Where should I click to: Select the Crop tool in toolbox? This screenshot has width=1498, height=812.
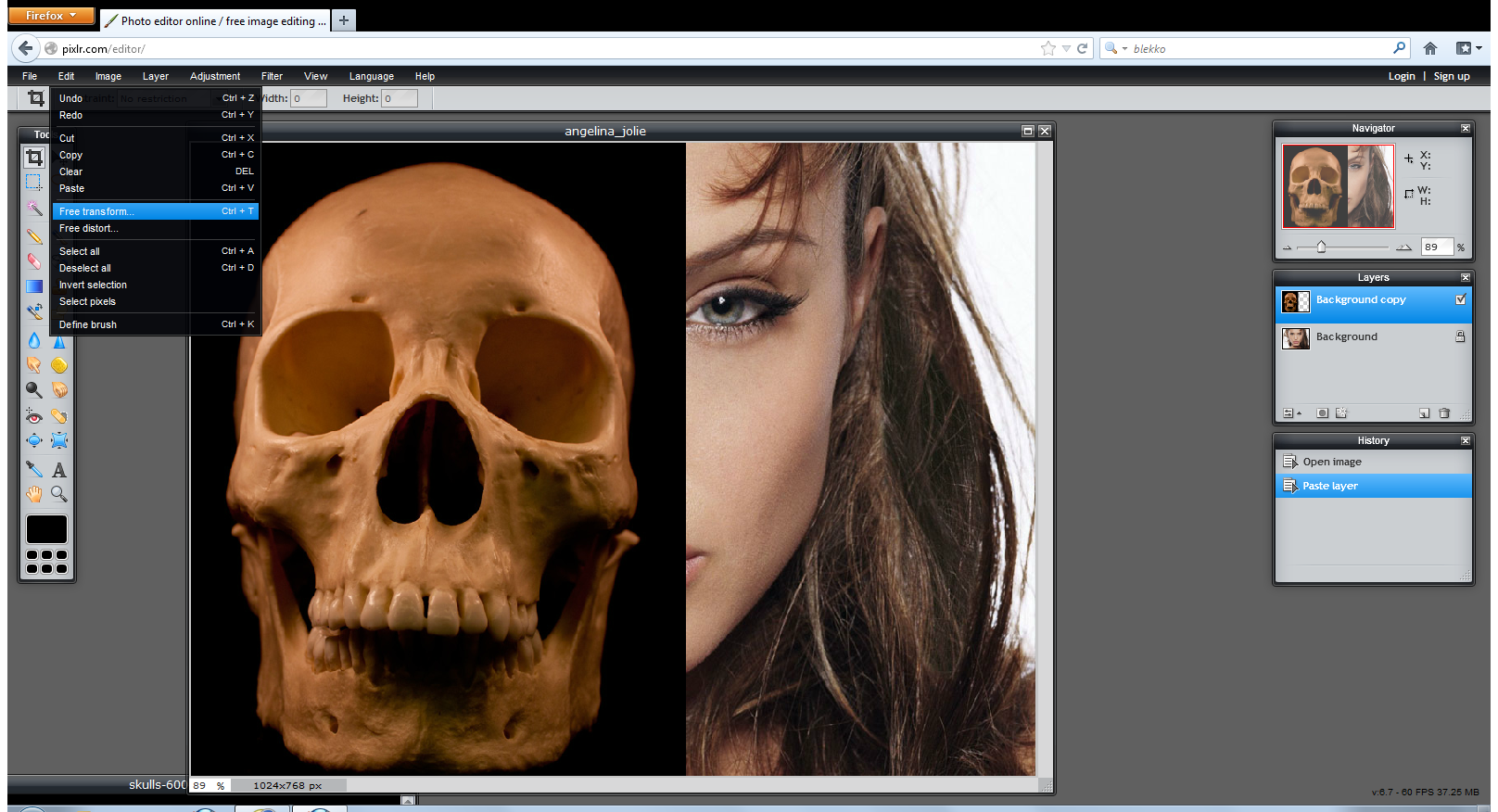point(34,158)
